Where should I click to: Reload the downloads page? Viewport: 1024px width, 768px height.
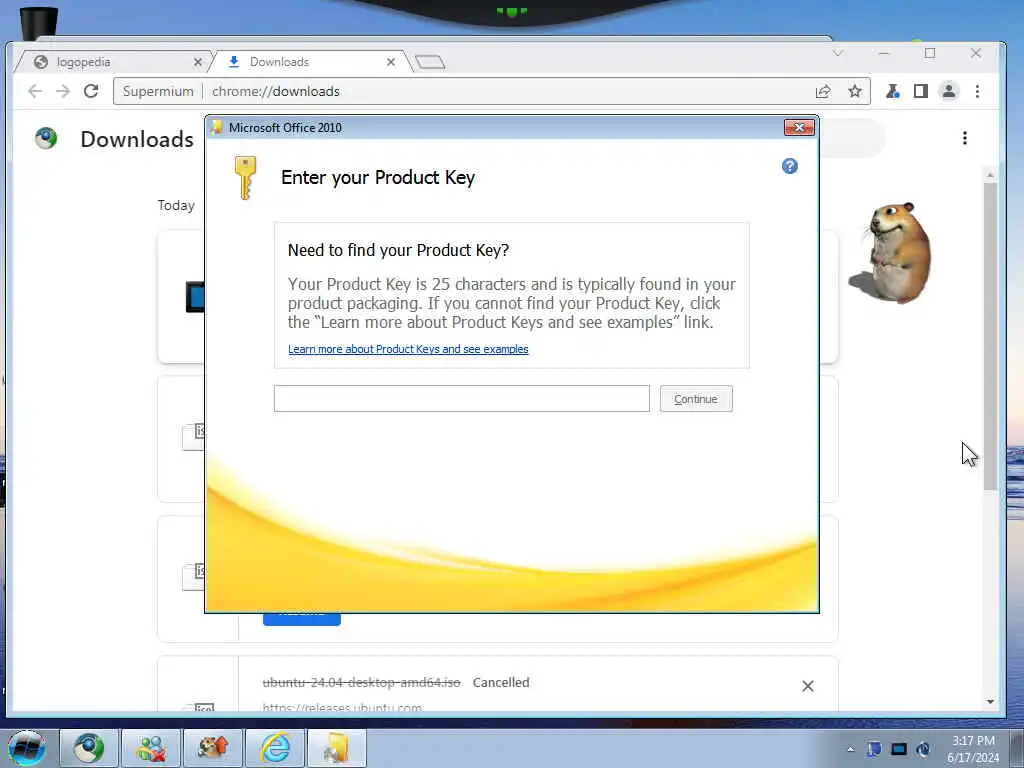91,91
